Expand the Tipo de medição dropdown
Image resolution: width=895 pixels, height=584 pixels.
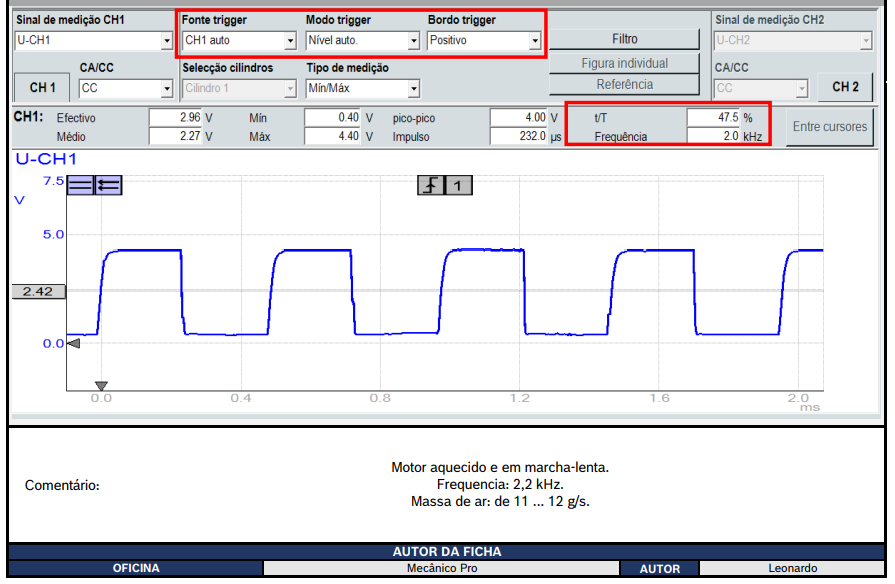pyautogui.click(x=413, y=89)
